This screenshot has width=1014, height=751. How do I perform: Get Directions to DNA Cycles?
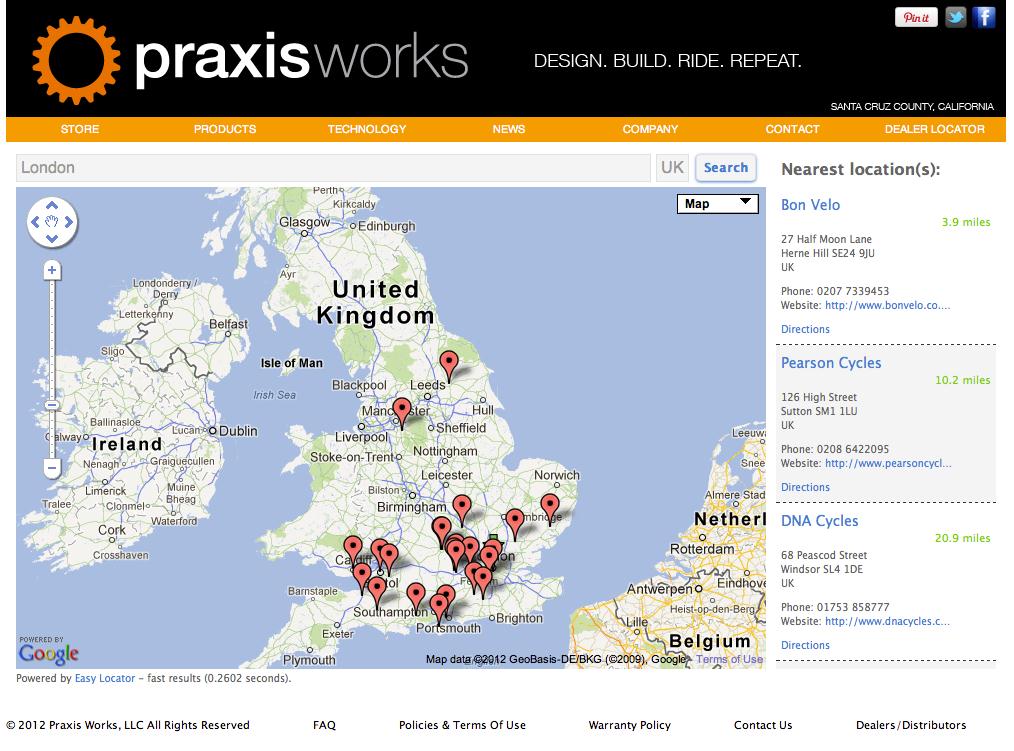(x=805, y=645)
